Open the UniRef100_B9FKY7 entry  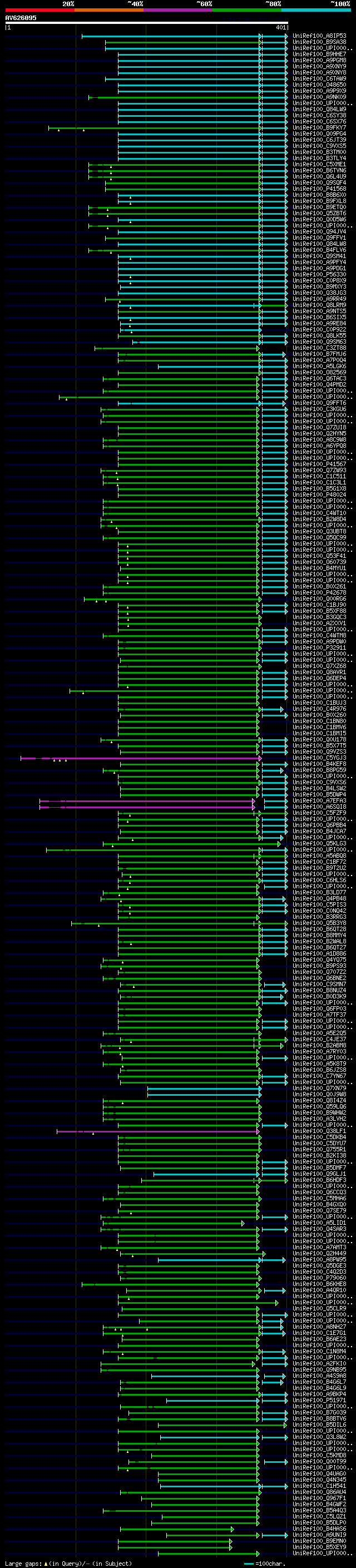pos(319,128)
